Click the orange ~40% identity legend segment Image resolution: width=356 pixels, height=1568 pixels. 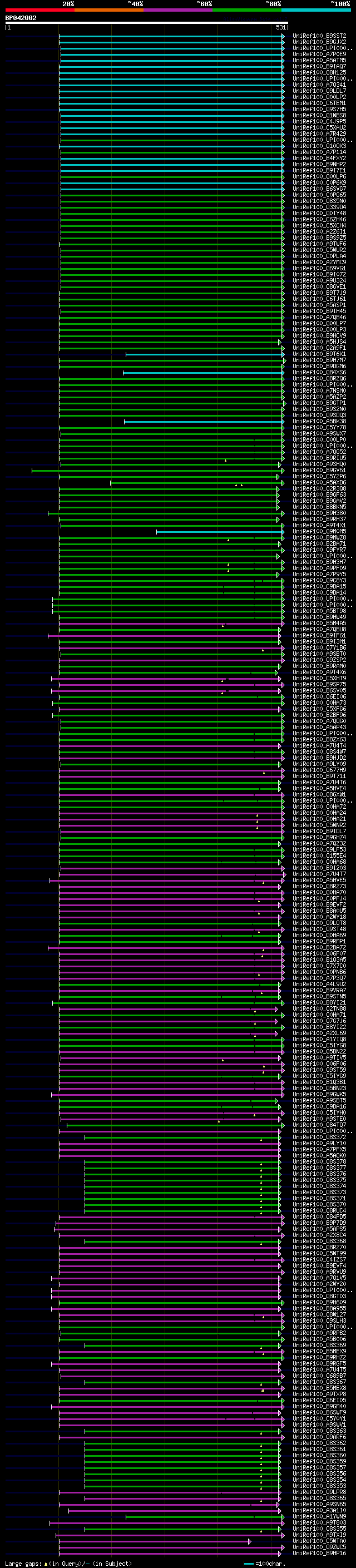click(109, 10)
